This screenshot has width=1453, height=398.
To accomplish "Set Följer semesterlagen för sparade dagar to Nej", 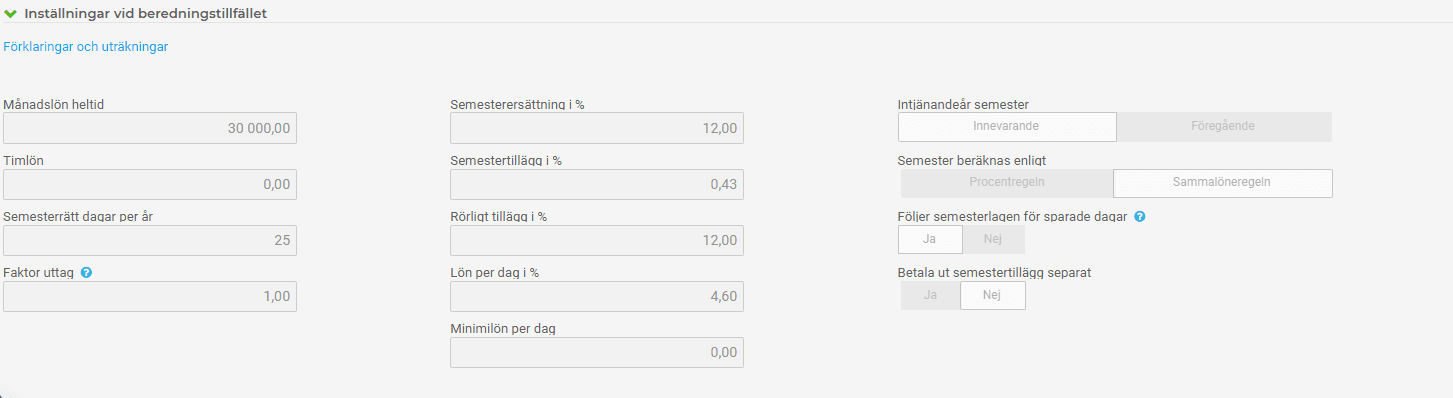I will 992,239.
